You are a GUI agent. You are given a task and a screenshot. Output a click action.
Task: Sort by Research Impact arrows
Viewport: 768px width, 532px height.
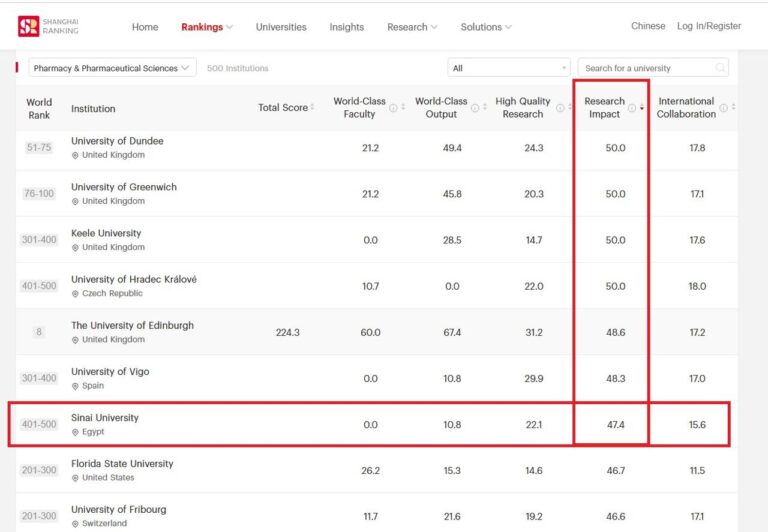click(x=642, y=108)
